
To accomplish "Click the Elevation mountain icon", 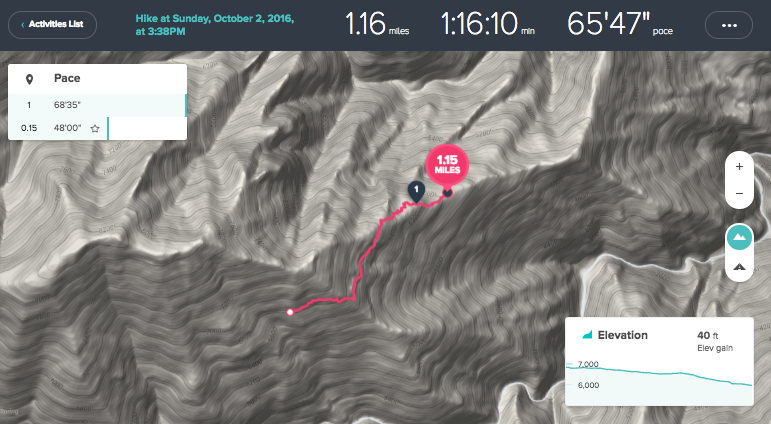I will click(587, 335).
